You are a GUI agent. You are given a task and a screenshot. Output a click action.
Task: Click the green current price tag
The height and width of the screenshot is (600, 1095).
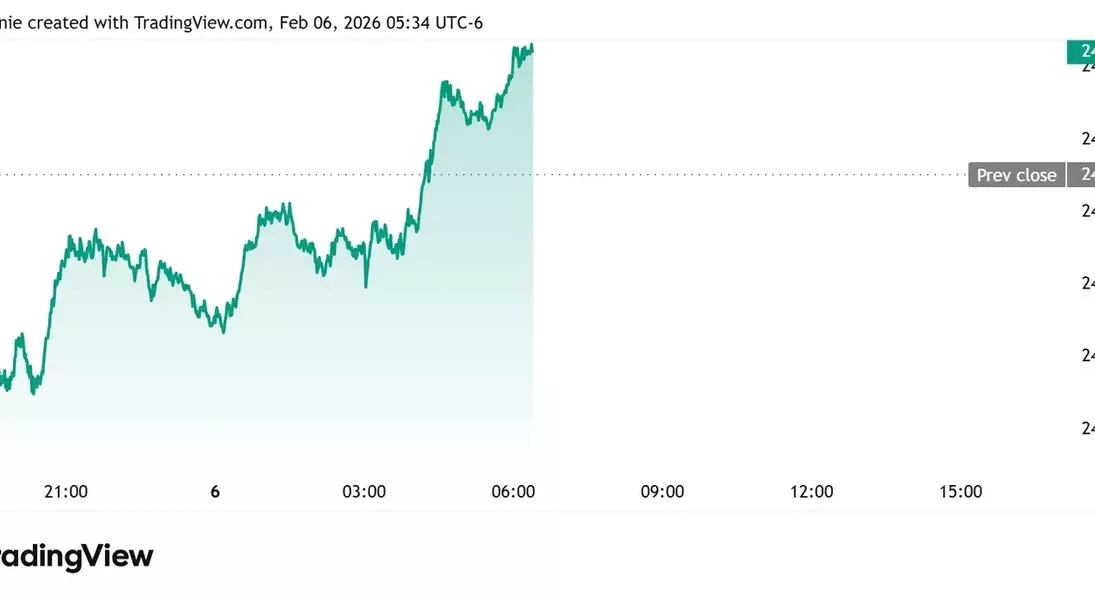(x=1081, y=51)
